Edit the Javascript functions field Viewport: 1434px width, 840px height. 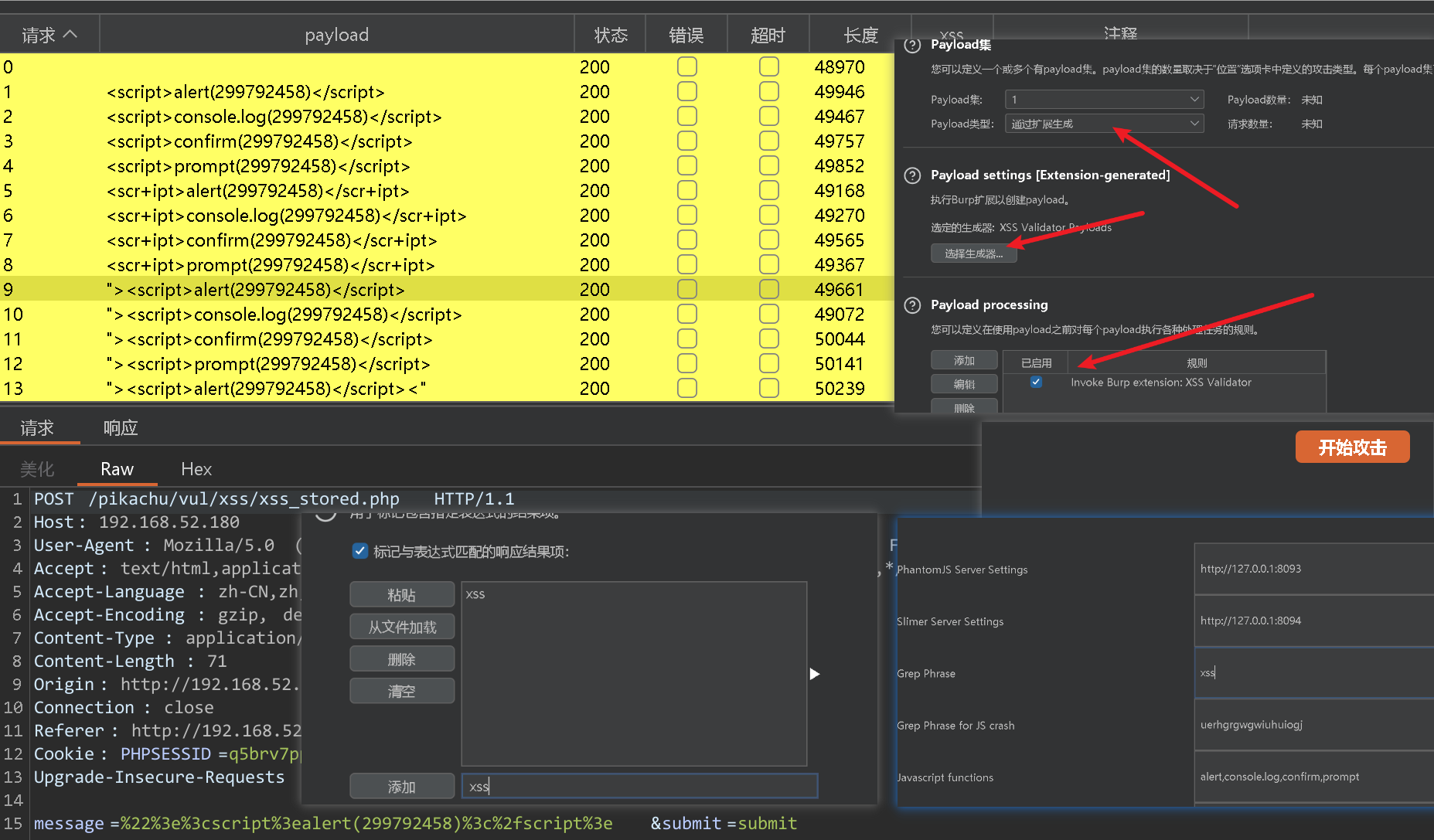(1313, 777)
